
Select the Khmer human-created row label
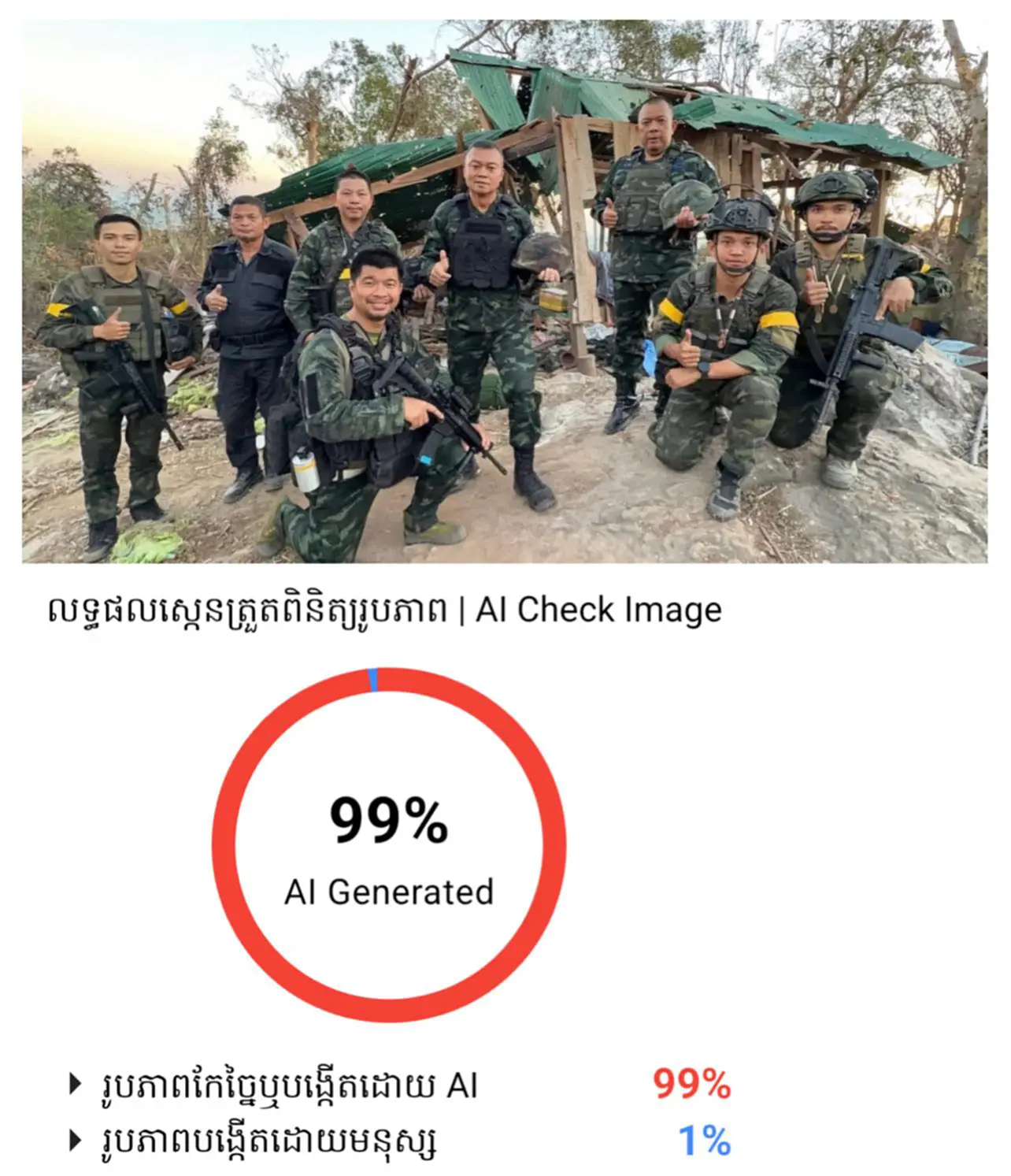(269, 1141)
